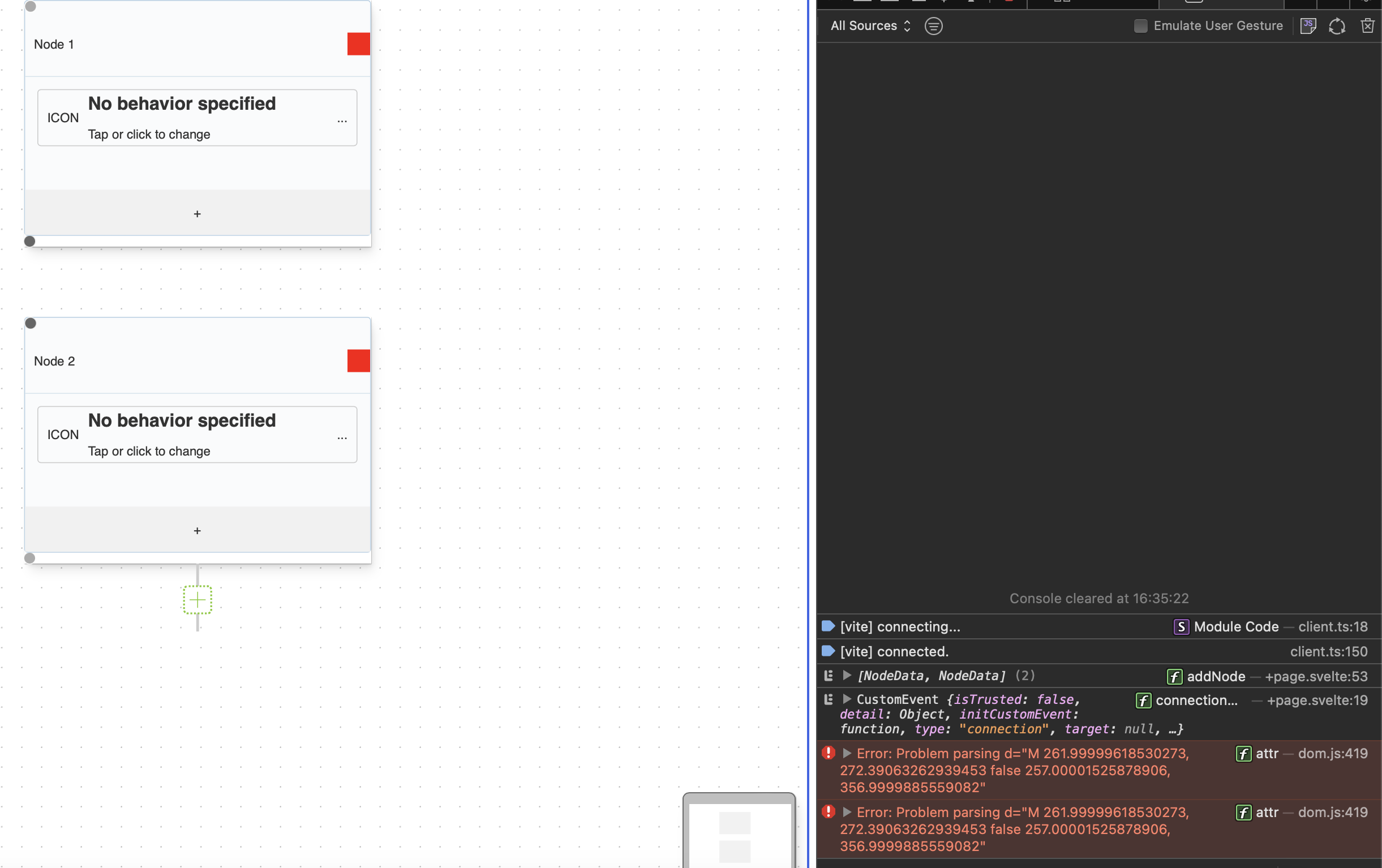This screenshot has height=868, width=1382.
Task: Expand the [NodeData, NodeData] array entry
Action: coord(847,675)
